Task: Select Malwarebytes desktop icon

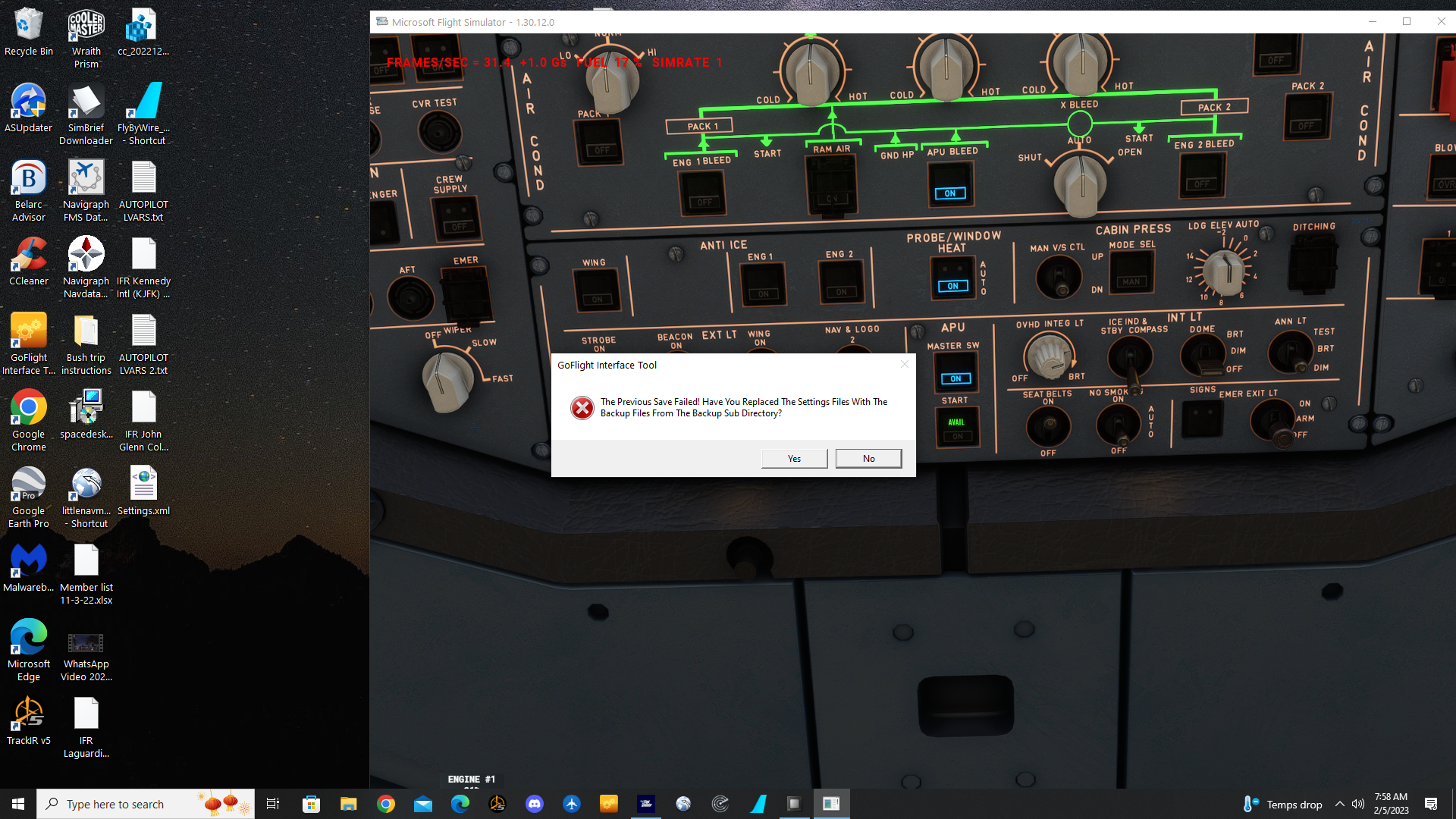Action: (29, 568)
